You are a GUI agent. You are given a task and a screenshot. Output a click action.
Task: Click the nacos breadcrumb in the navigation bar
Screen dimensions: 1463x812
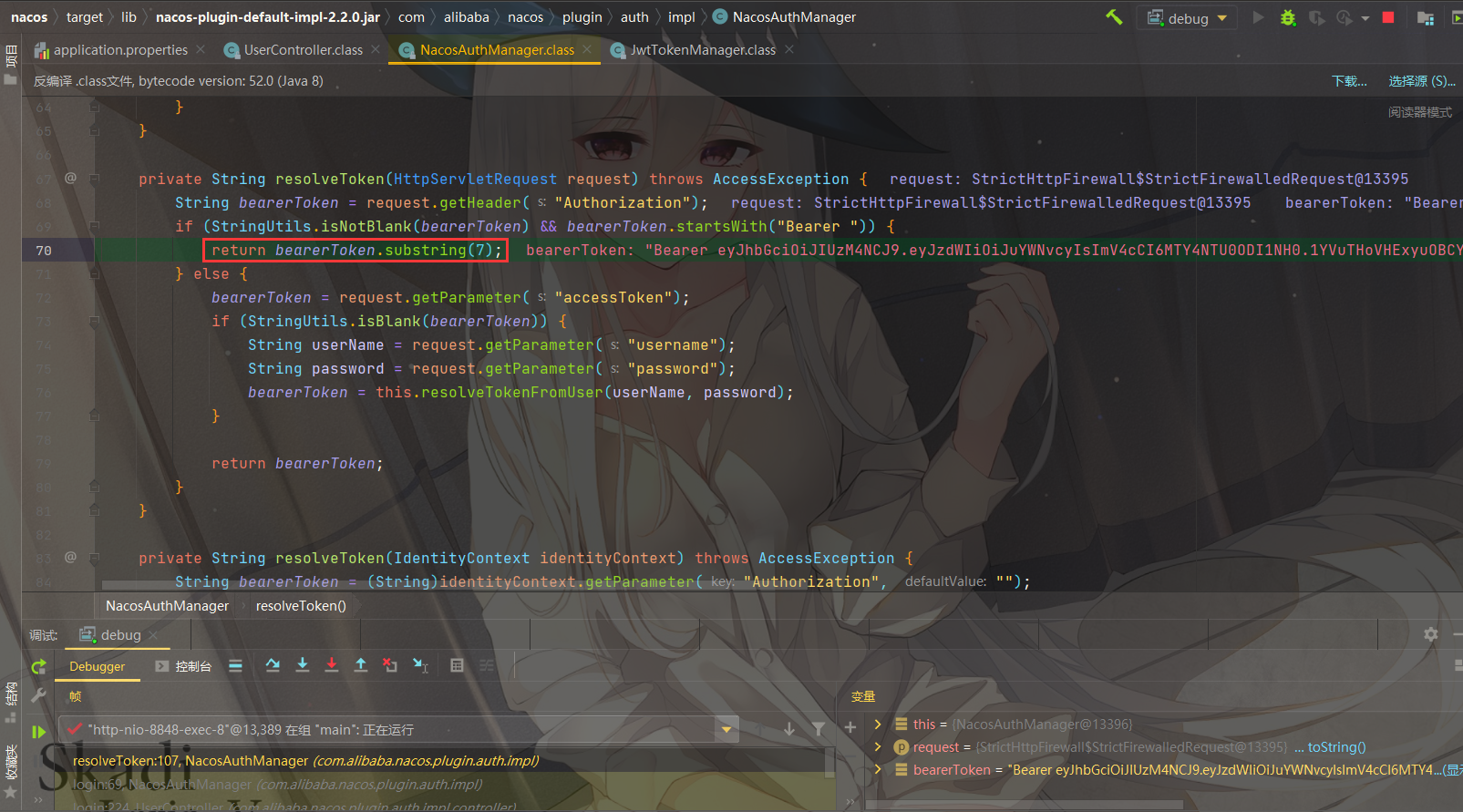[29, 17]
